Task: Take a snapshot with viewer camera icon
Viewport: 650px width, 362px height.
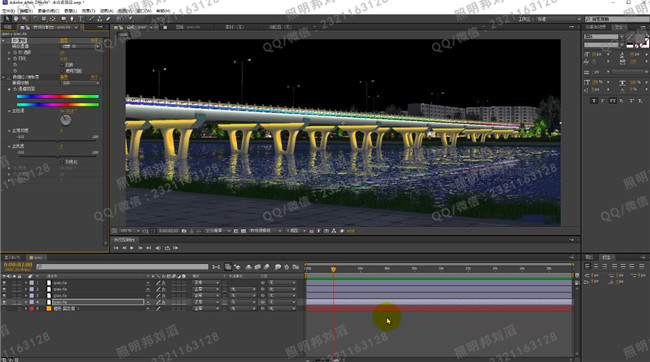Action: 184,231
